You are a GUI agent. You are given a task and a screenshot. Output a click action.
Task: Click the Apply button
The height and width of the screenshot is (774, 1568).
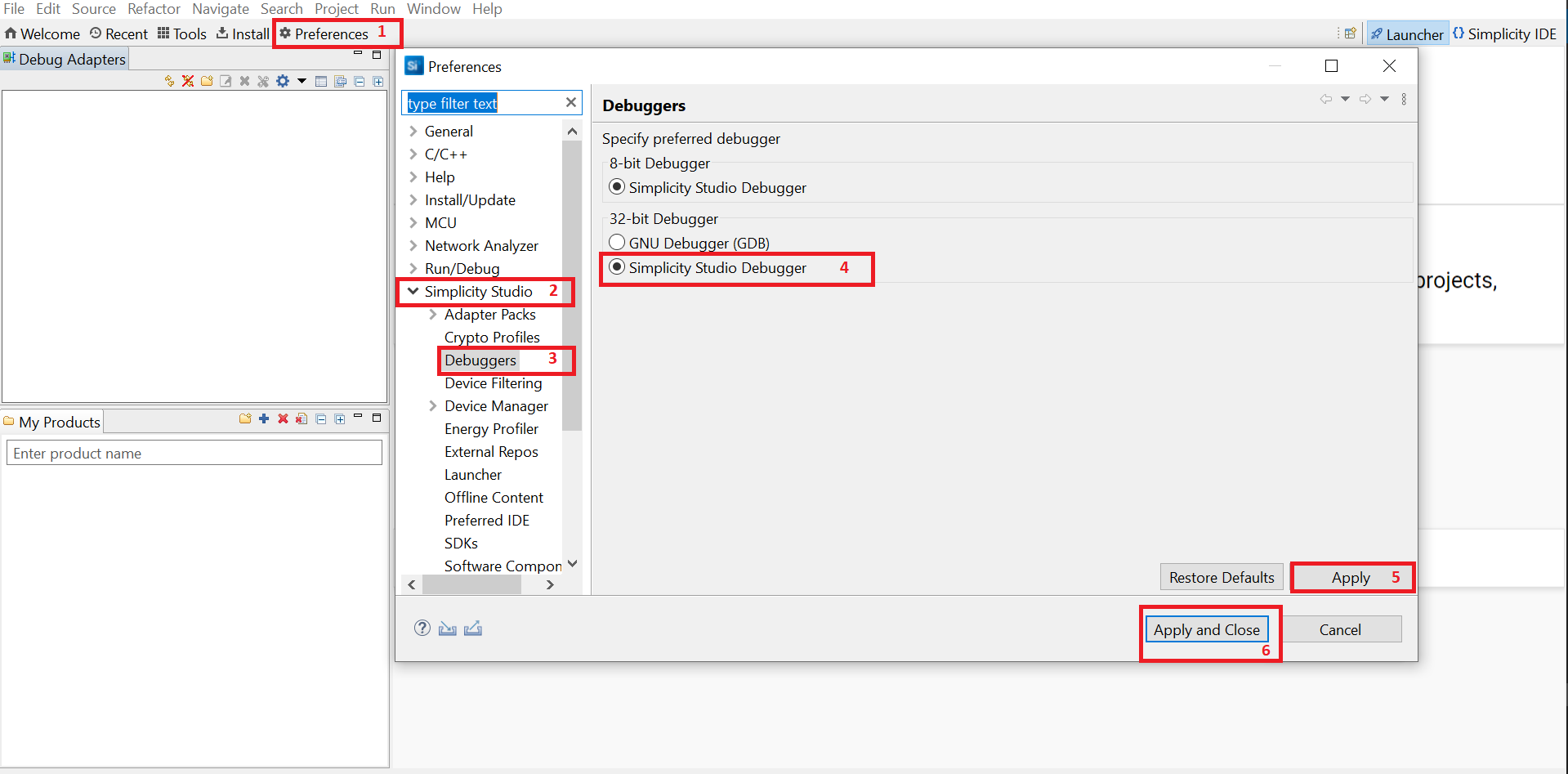[x=1351, y=577]
